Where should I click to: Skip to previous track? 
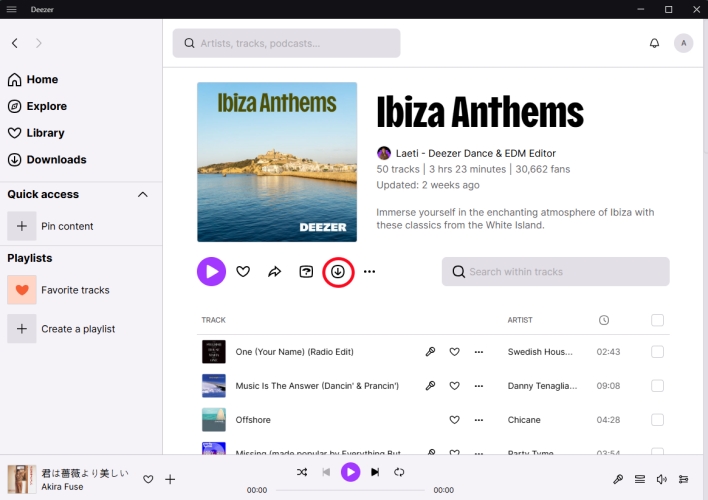(x=326, y=472)
